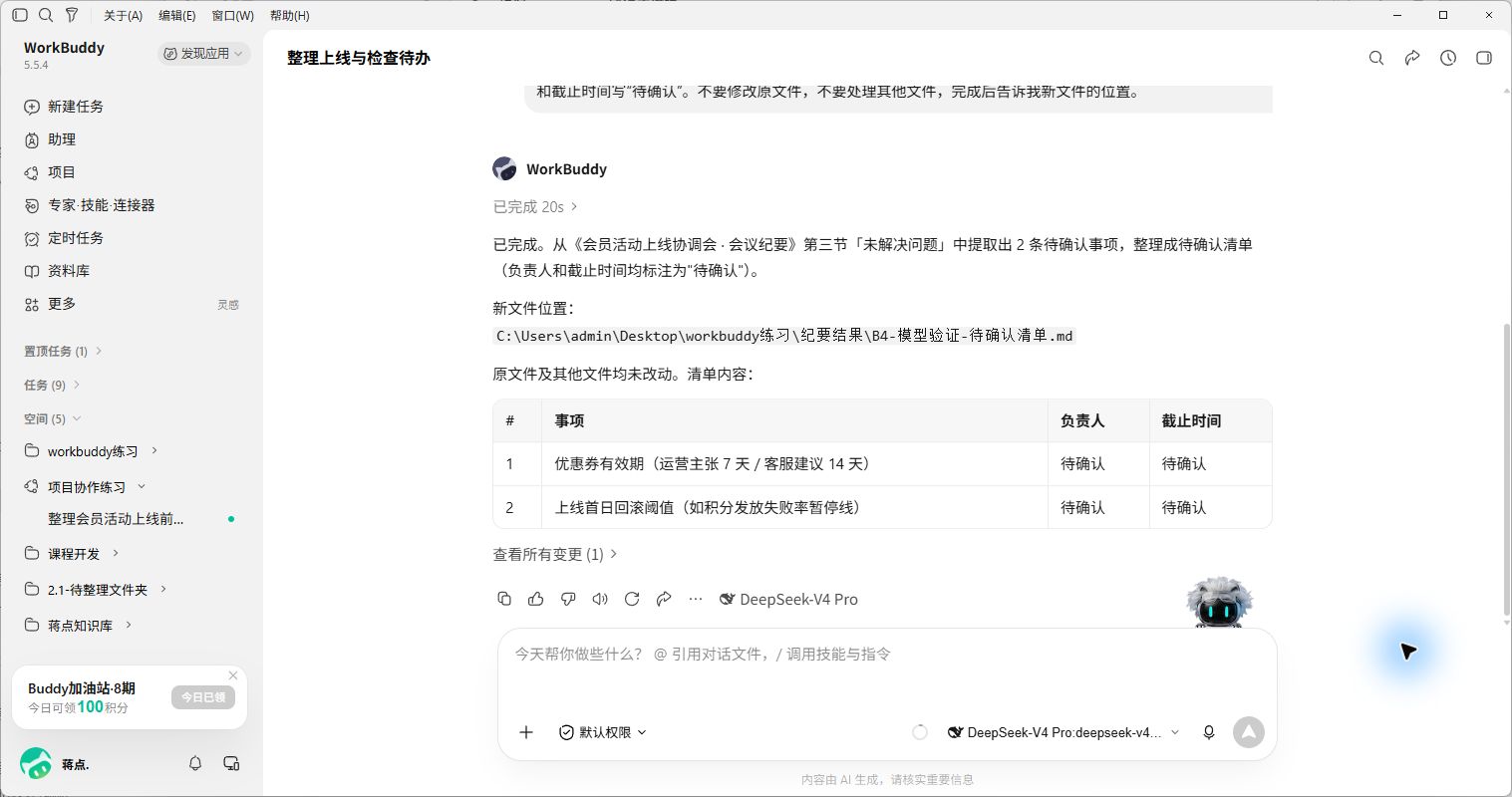Open 查看所有变更 (1) link
This screenshot has height=797, width=1512.
click(555, 554)
